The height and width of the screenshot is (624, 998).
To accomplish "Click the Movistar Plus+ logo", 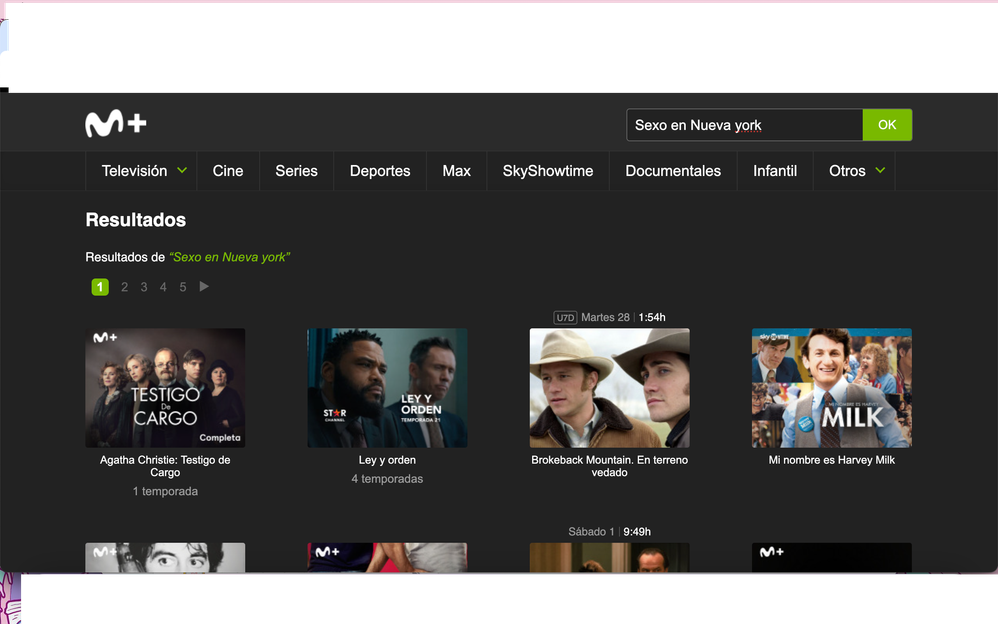I will (x=116, y=124).
